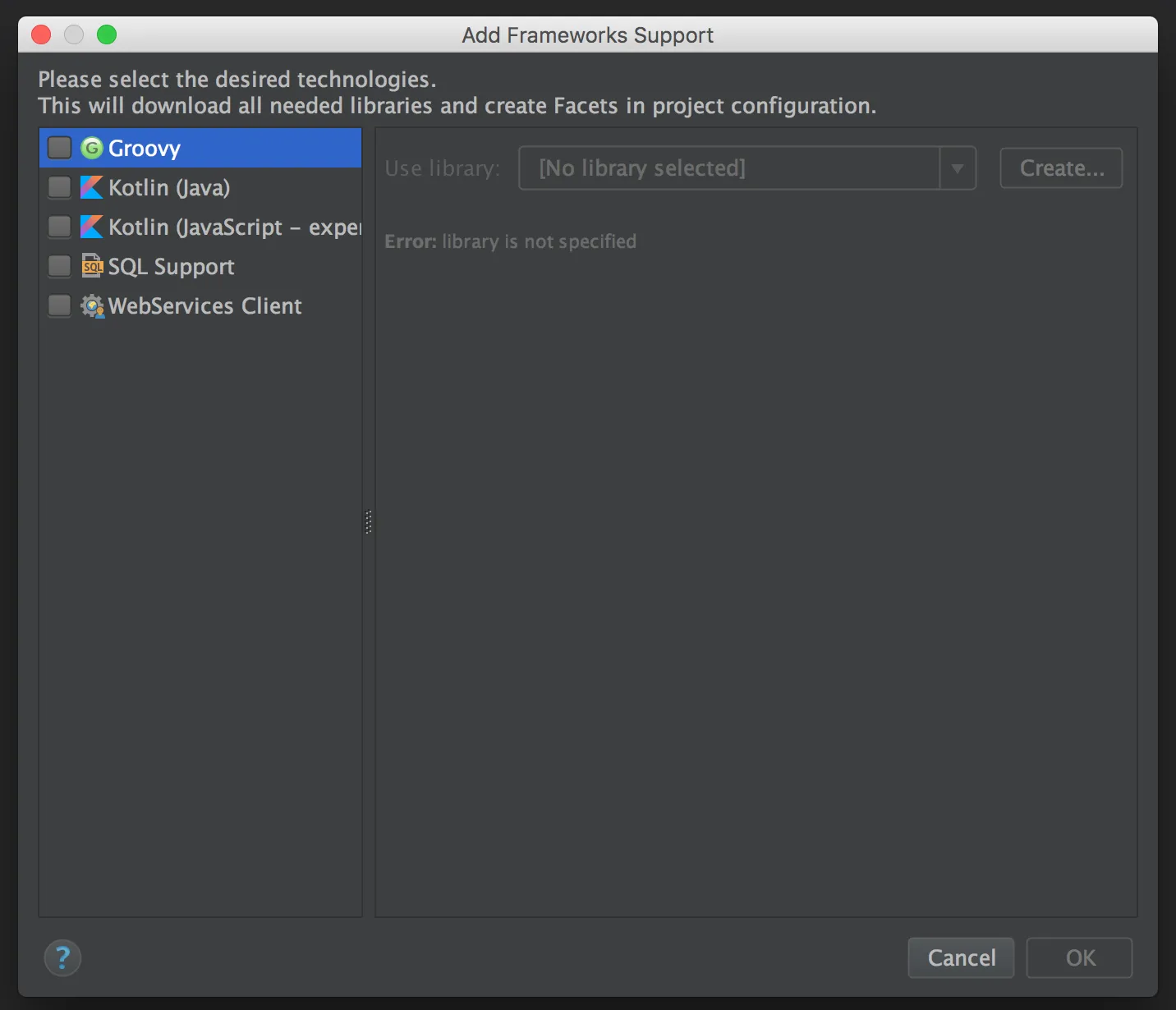Click the Kotlin (Java) logo icon
This screenshot has width=1176, height=1010.
(x=91, y=187)
